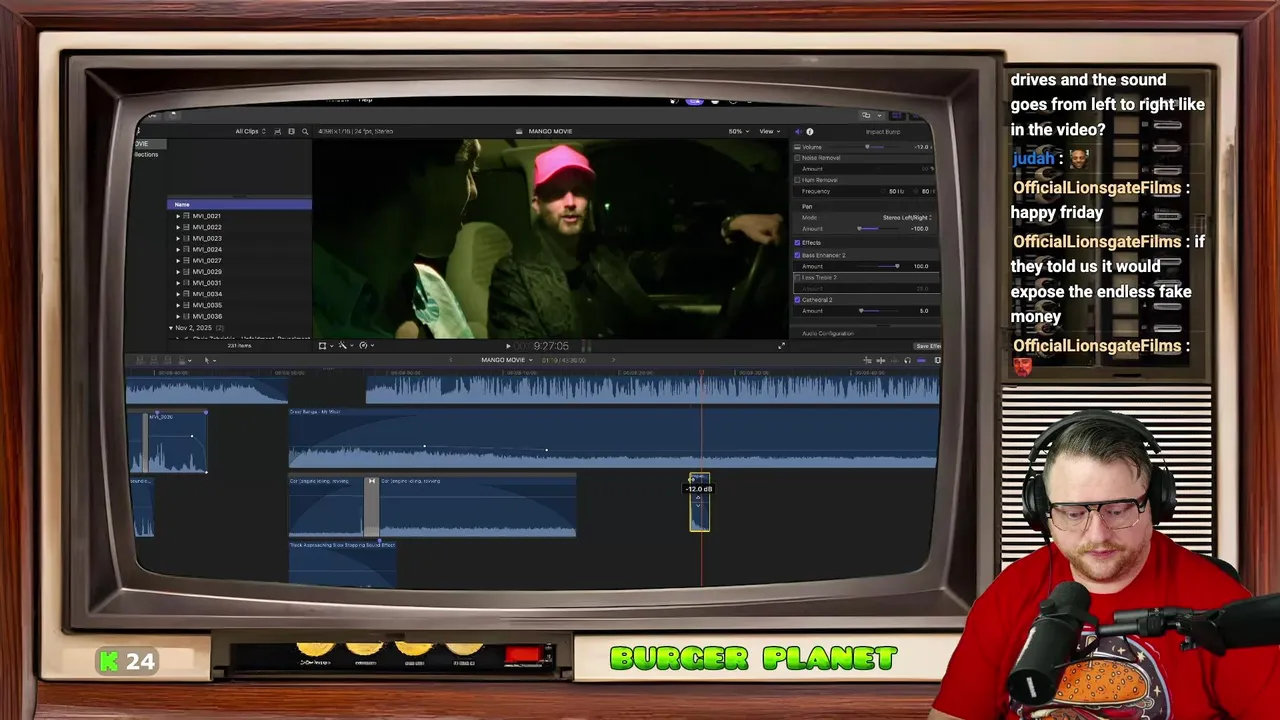Select the Collections item in library sidebar
The height and width of the screenshot is (720, 1280).
[146, 155]
